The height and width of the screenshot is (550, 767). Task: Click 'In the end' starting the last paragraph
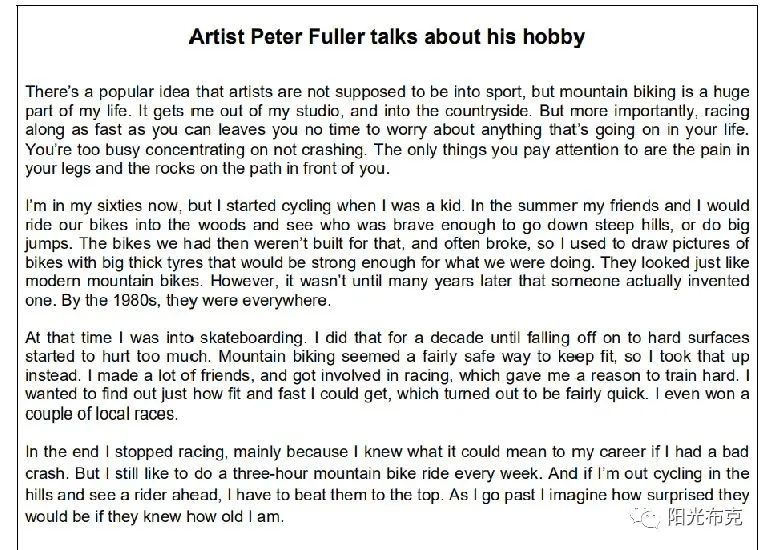[x=62, y=451]
